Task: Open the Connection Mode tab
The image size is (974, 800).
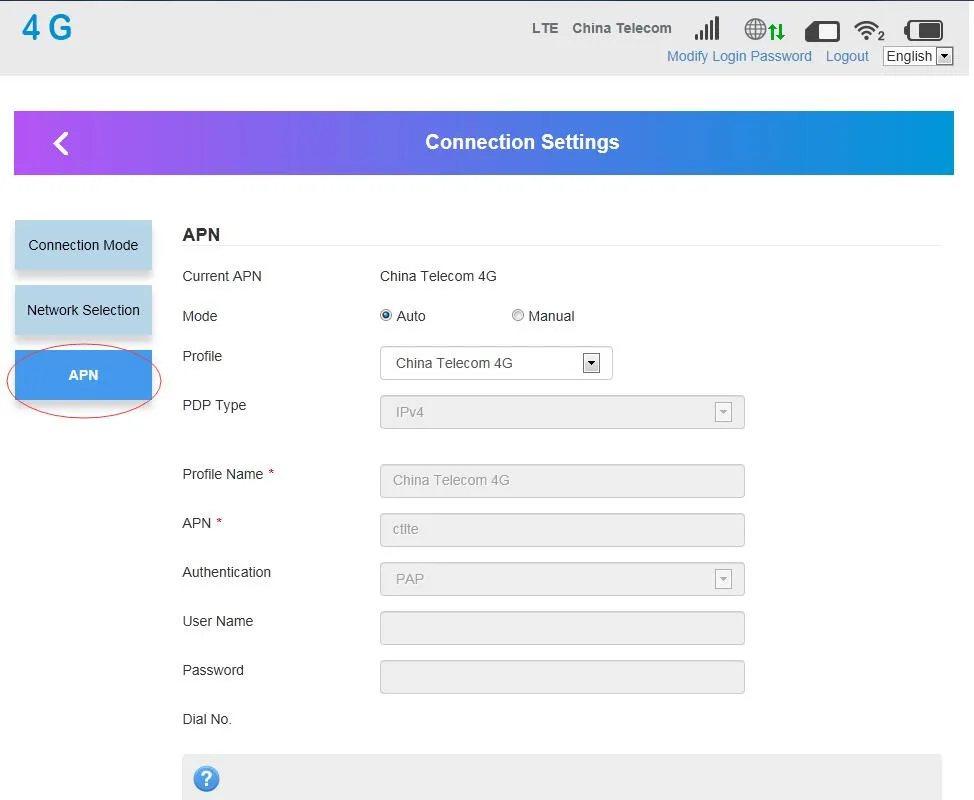Action: 83,245
